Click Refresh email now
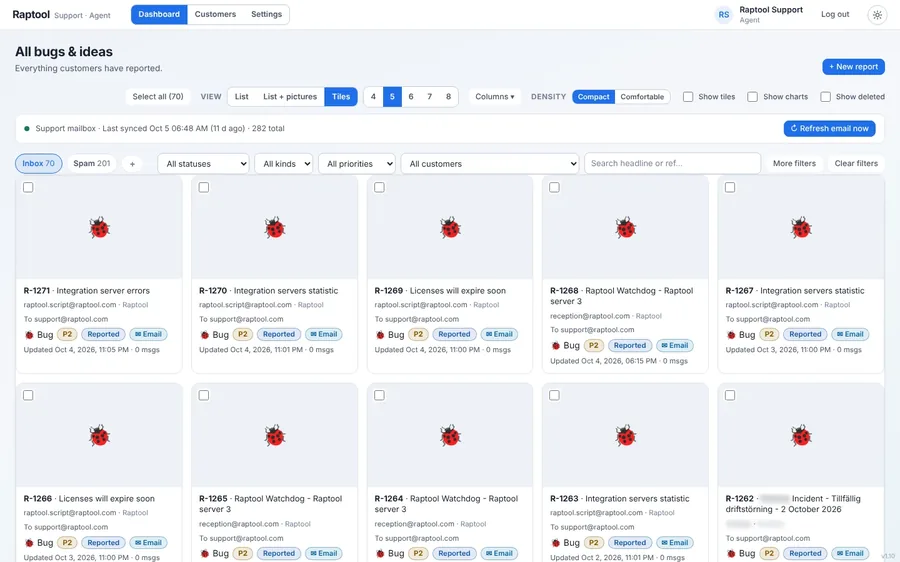 (829, 129)
